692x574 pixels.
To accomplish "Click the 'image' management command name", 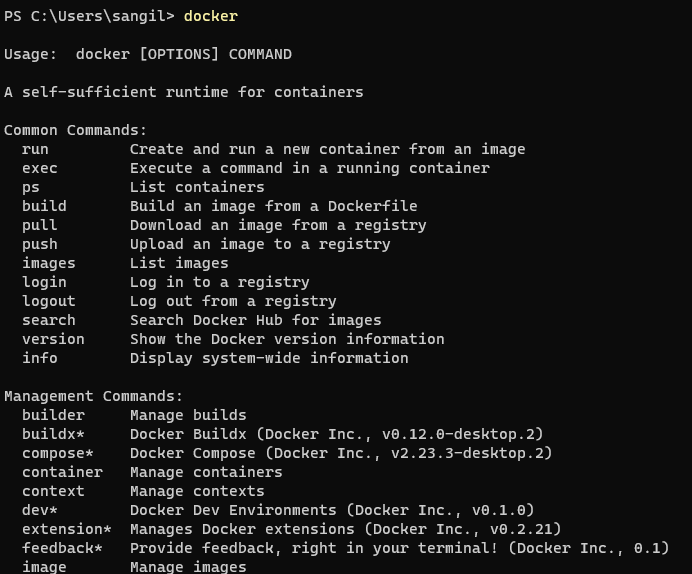I will tap(44, 566).
